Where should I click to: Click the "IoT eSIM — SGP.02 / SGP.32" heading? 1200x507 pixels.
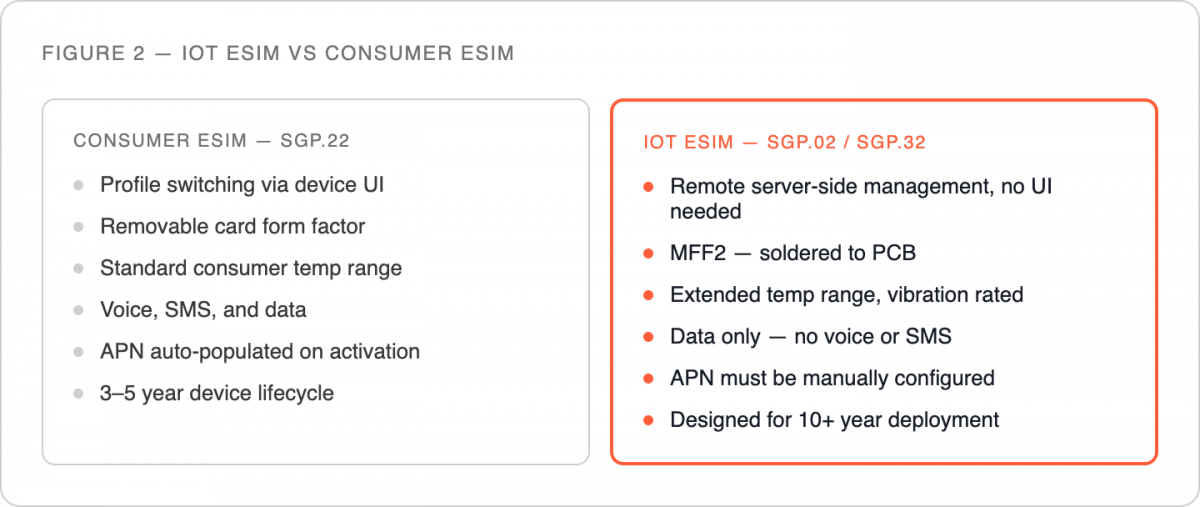[785, 142]
